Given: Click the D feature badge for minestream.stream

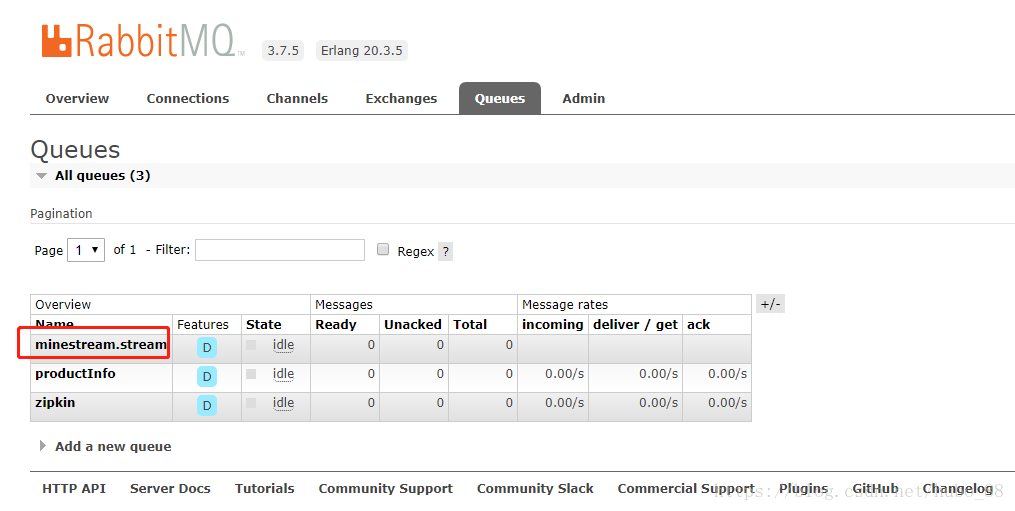Looking at the screenshot, I should click(207, 348).
